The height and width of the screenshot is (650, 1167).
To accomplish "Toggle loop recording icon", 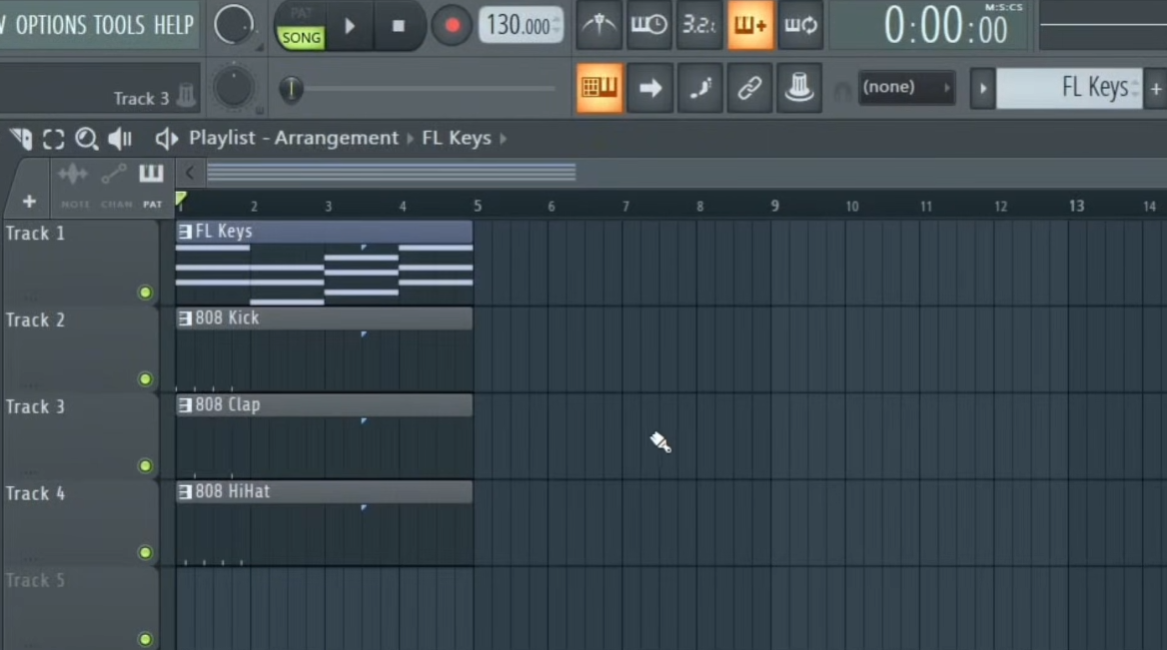I will [800, 25].
